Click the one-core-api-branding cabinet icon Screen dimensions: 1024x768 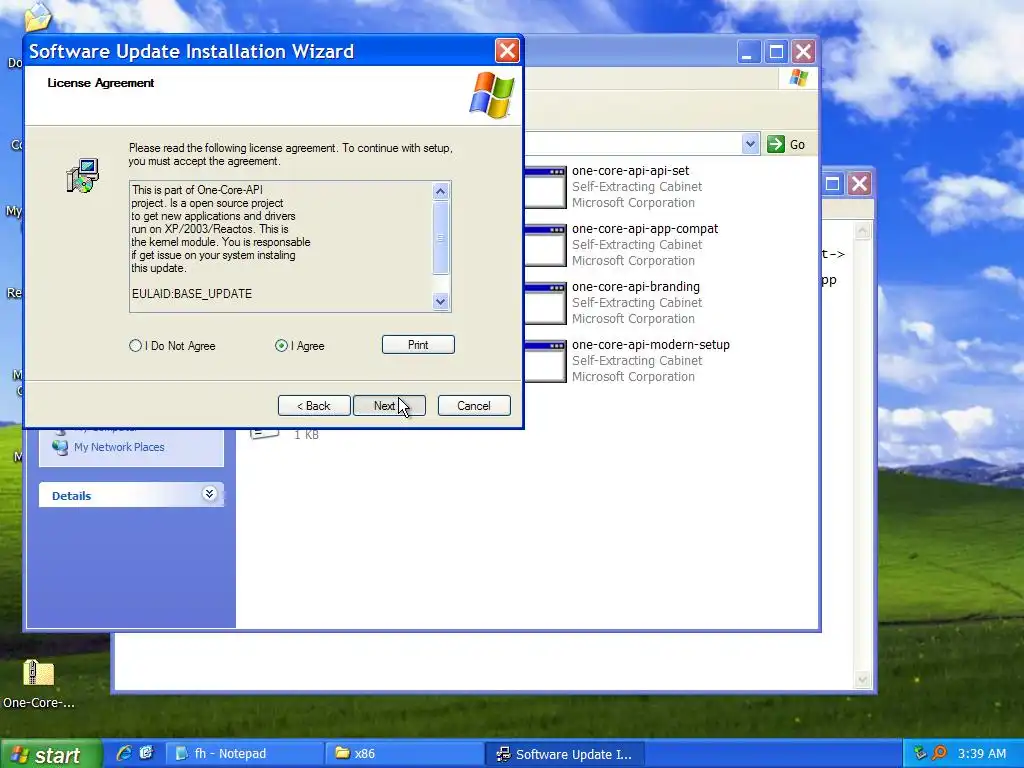tap(545, 303)
